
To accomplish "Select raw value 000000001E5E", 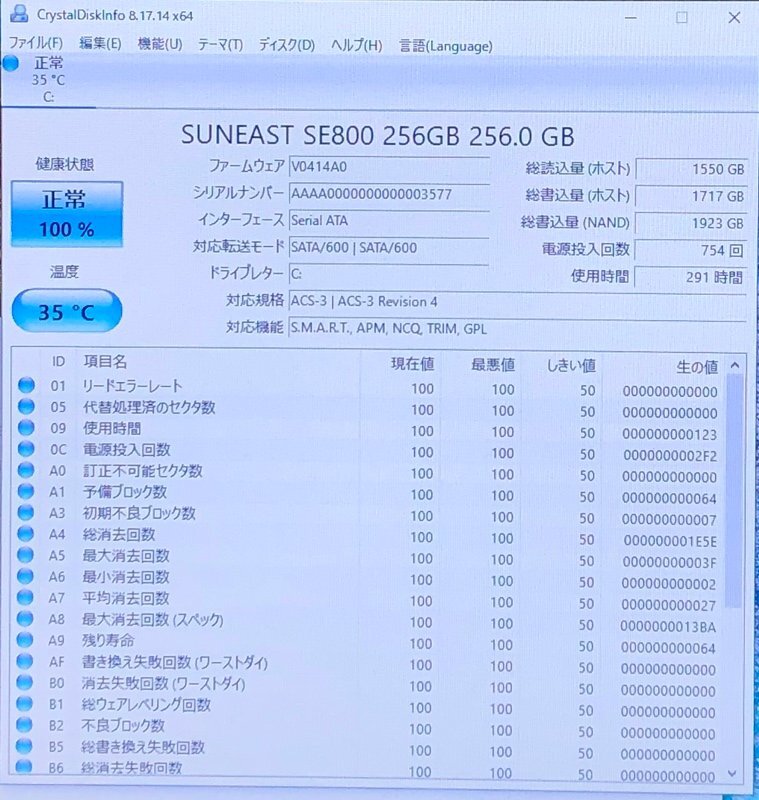I will click(669, 541).
